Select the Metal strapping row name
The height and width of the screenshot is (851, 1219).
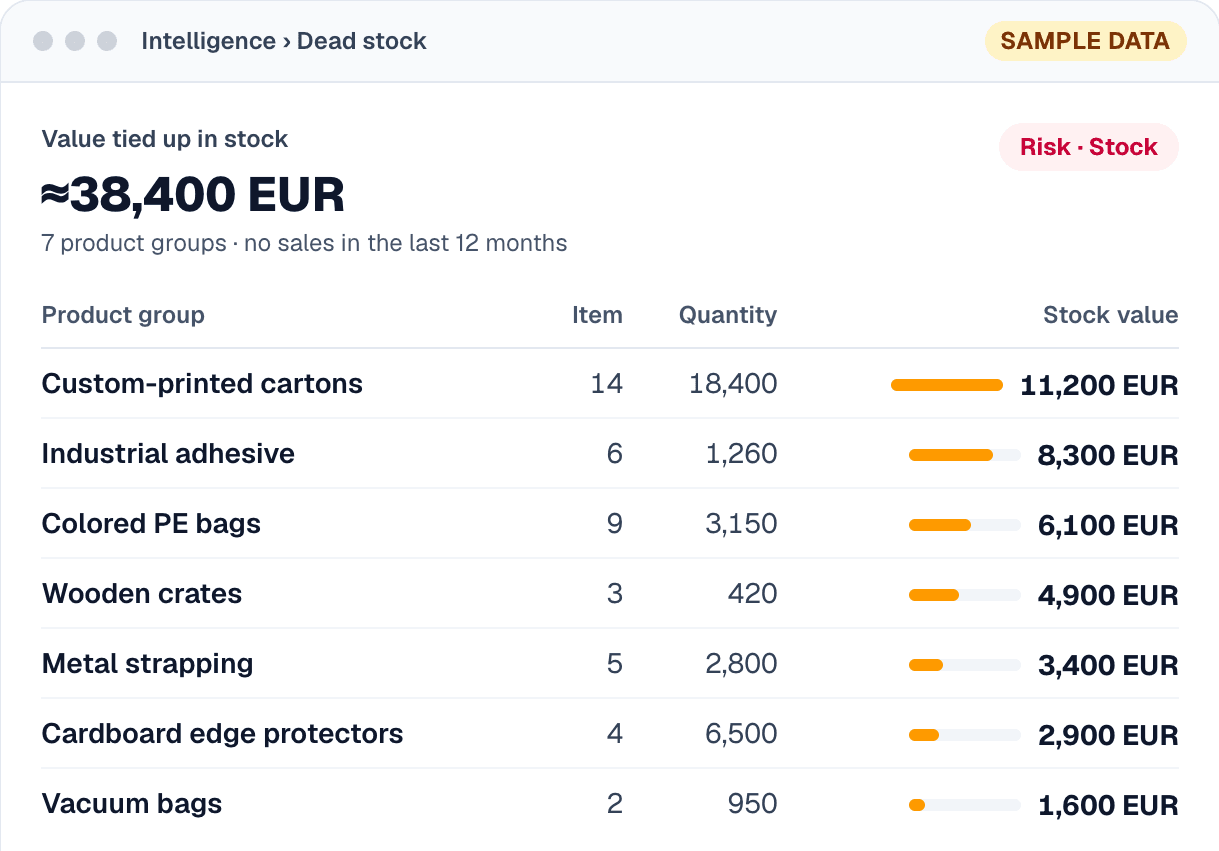147,664
